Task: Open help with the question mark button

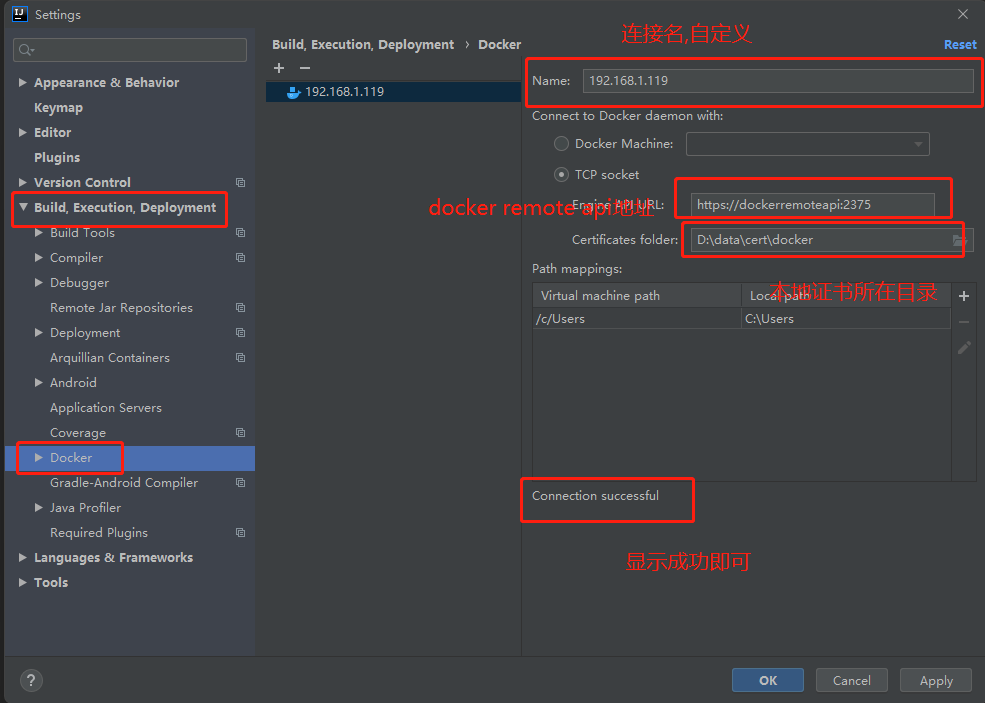Action: click(31, 680)
